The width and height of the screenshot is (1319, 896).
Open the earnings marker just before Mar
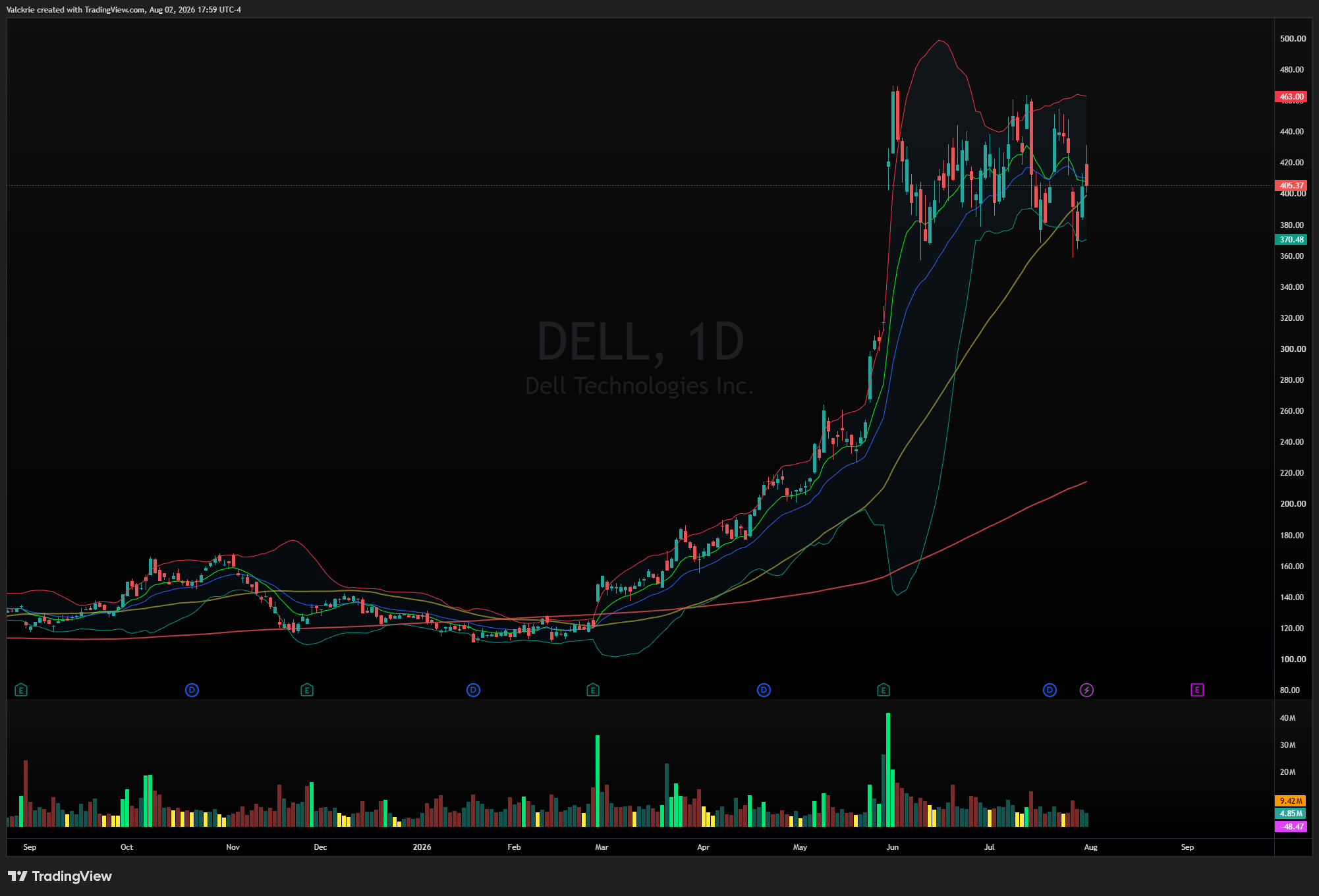pos(593,690)
